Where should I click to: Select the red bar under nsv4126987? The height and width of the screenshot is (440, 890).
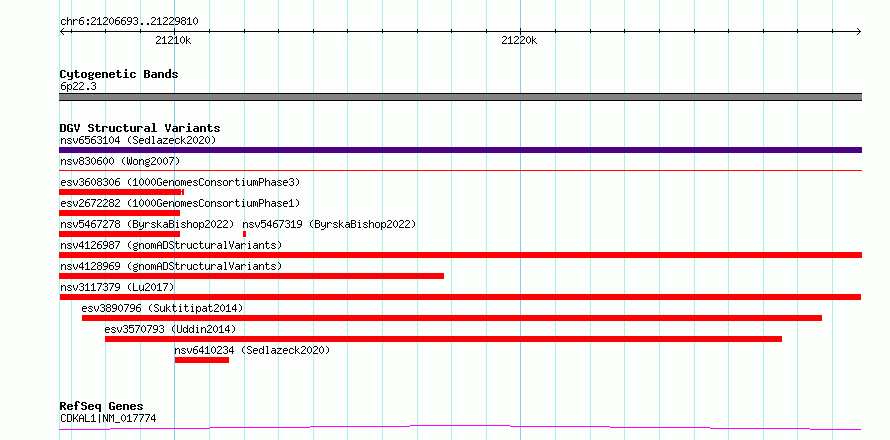click(x=460, y=255)
